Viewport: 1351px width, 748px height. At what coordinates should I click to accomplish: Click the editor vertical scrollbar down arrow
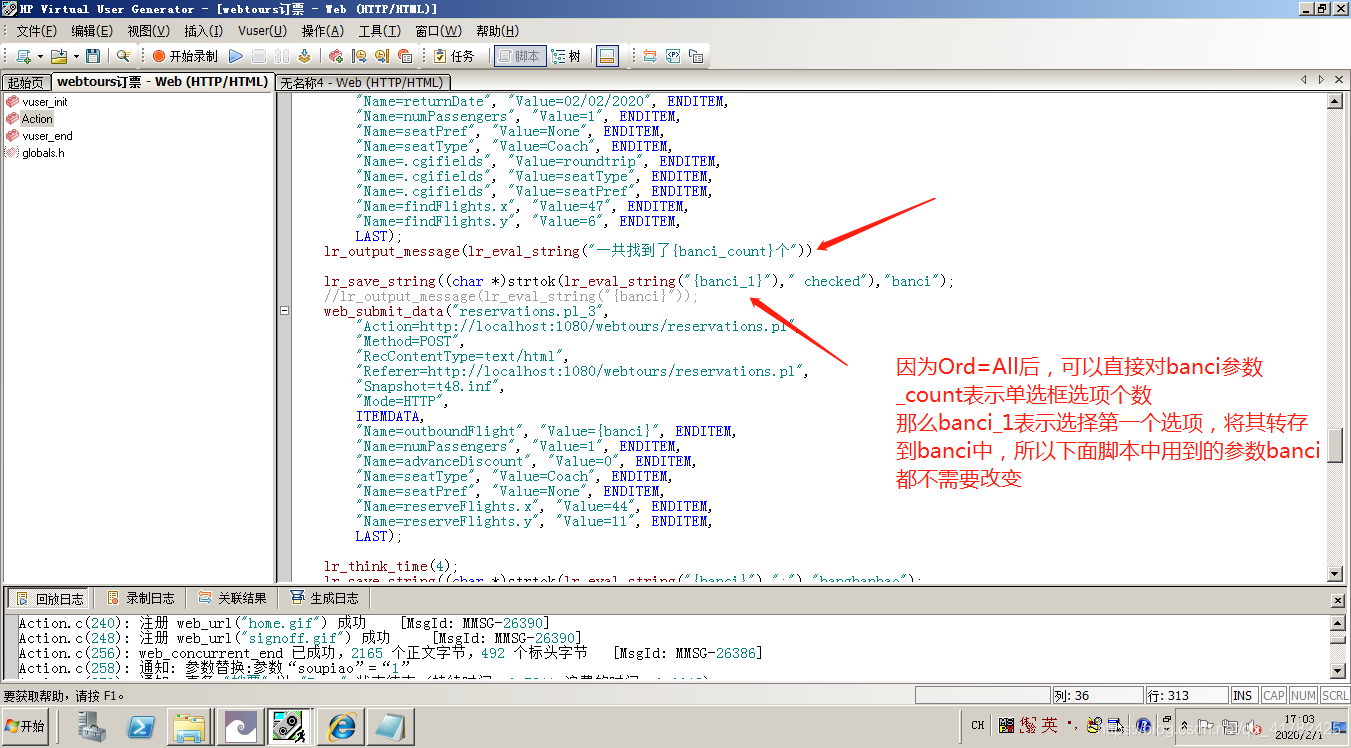(1334, 574)
